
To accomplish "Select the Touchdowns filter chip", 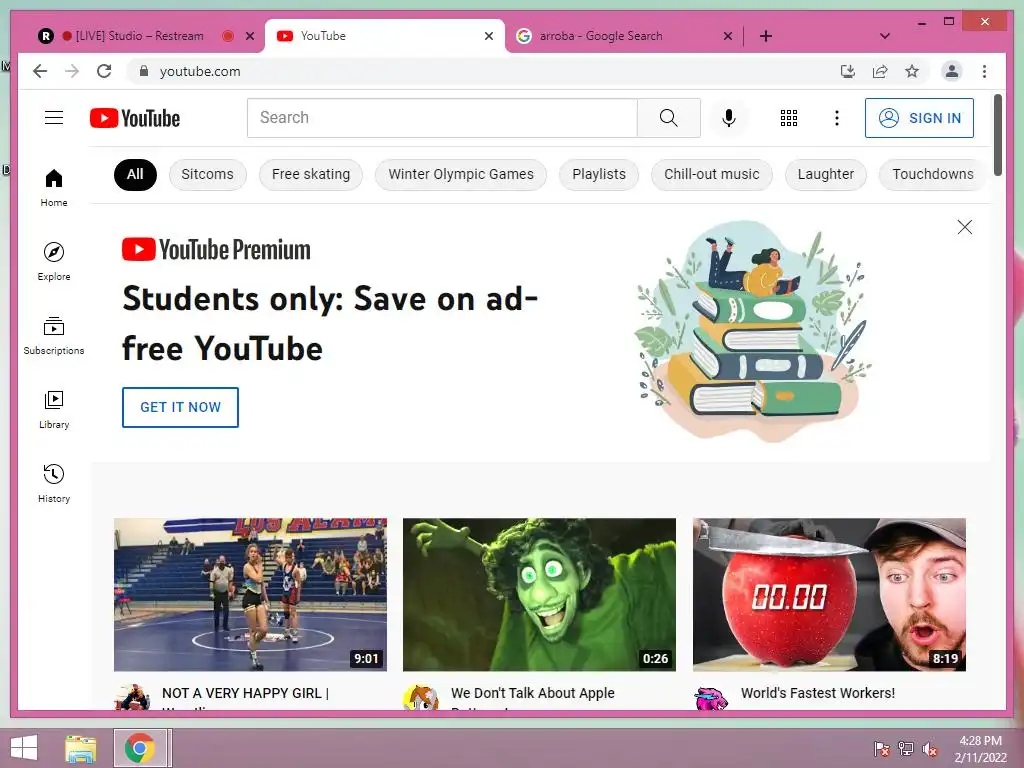I will 933,174.
